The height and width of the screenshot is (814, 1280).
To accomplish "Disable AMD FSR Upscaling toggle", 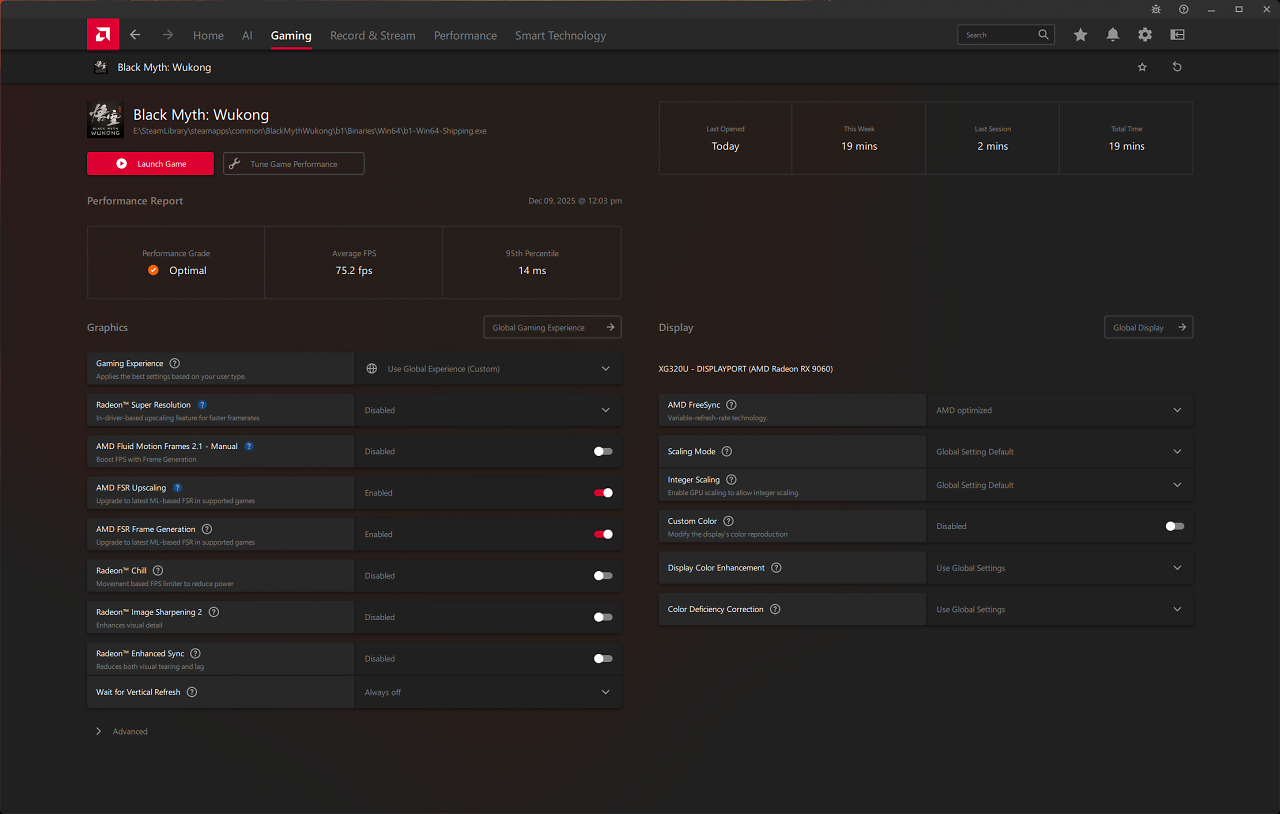I will coord(603,493).
